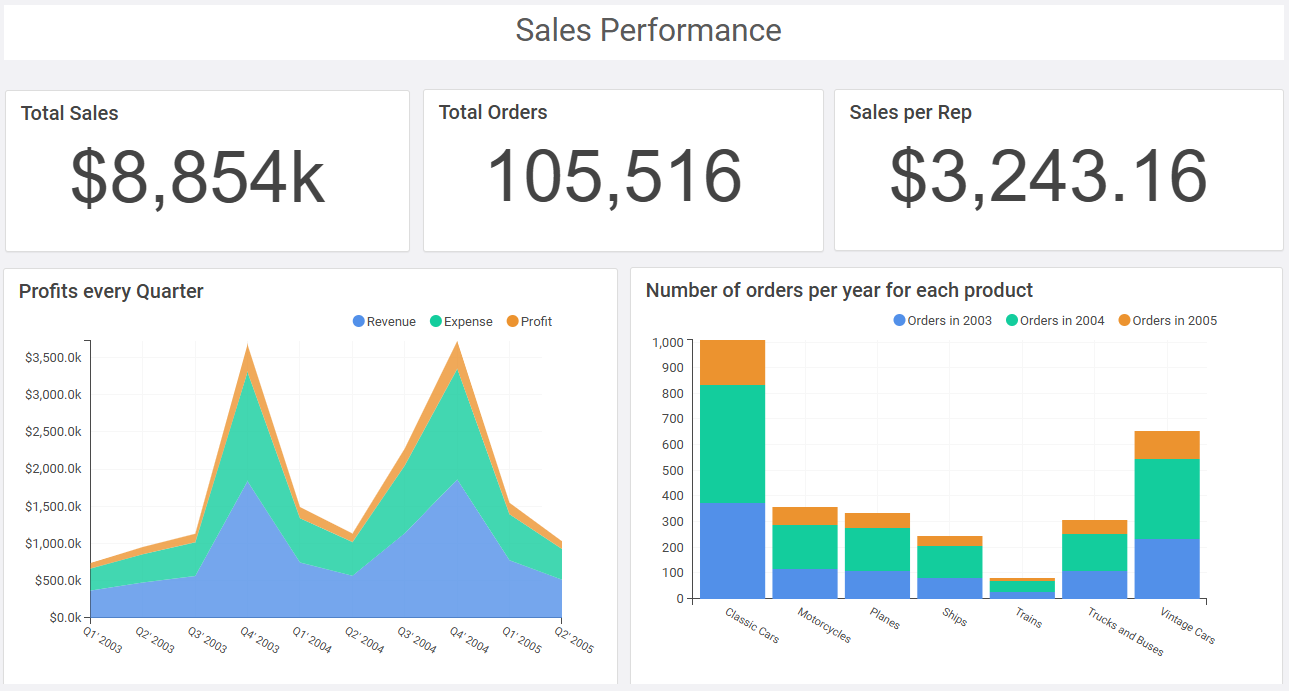This screenshot has width=1289, height=691.
Task: Click the Total Sales card heading
Action: [70, 114]
